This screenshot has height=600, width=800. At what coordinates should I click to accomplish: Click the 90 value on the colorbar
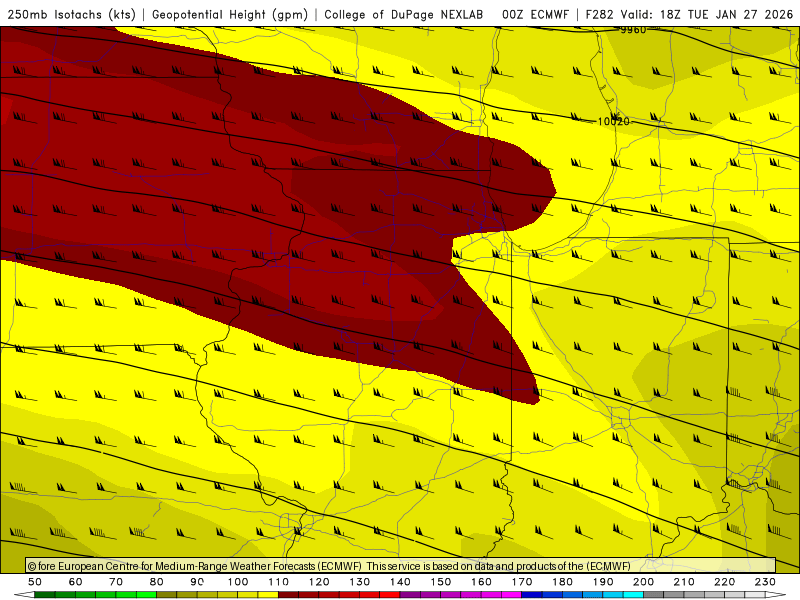pos(197,582)
